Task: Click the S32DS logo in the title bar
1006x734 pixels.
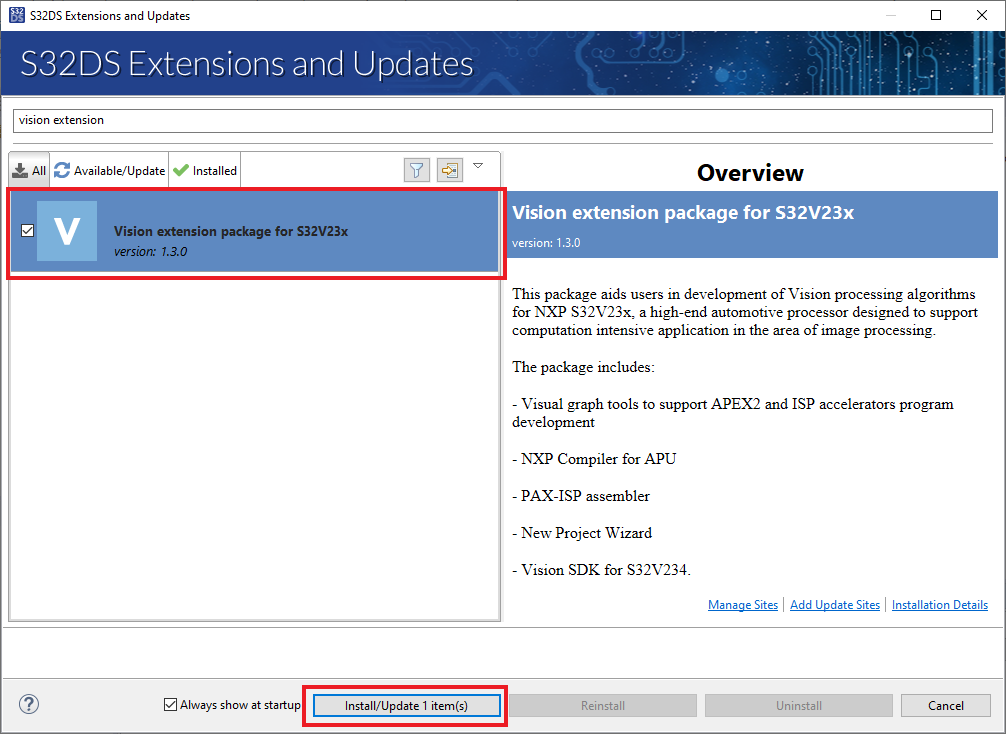Action: pyautogui.click(x=17, y=15)
